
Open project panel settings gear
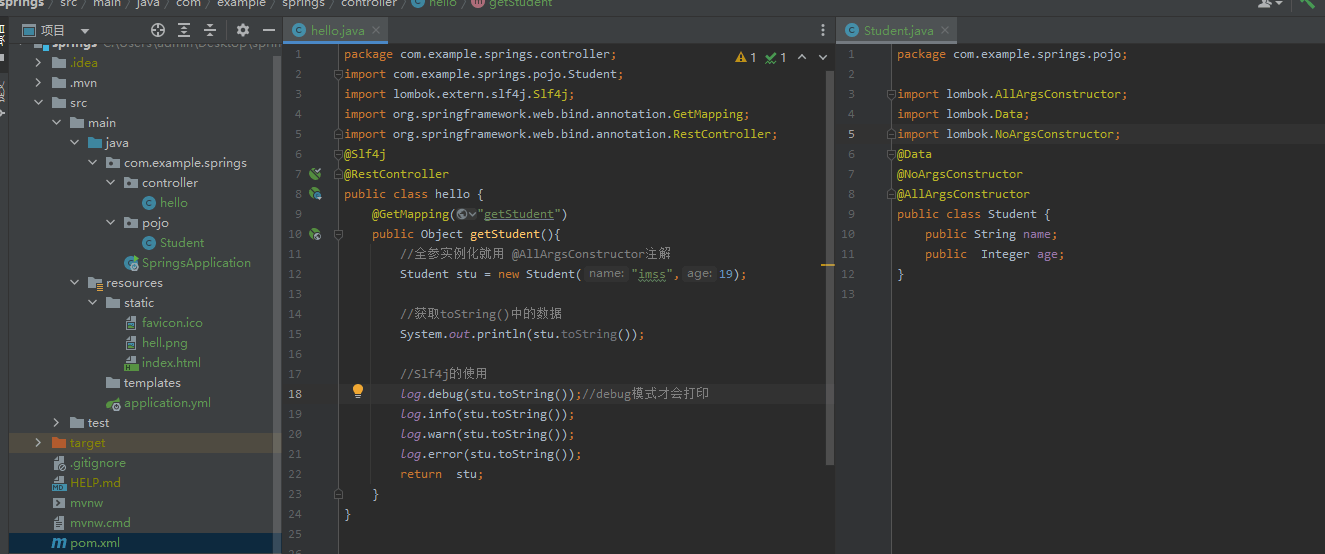(242, 30)
